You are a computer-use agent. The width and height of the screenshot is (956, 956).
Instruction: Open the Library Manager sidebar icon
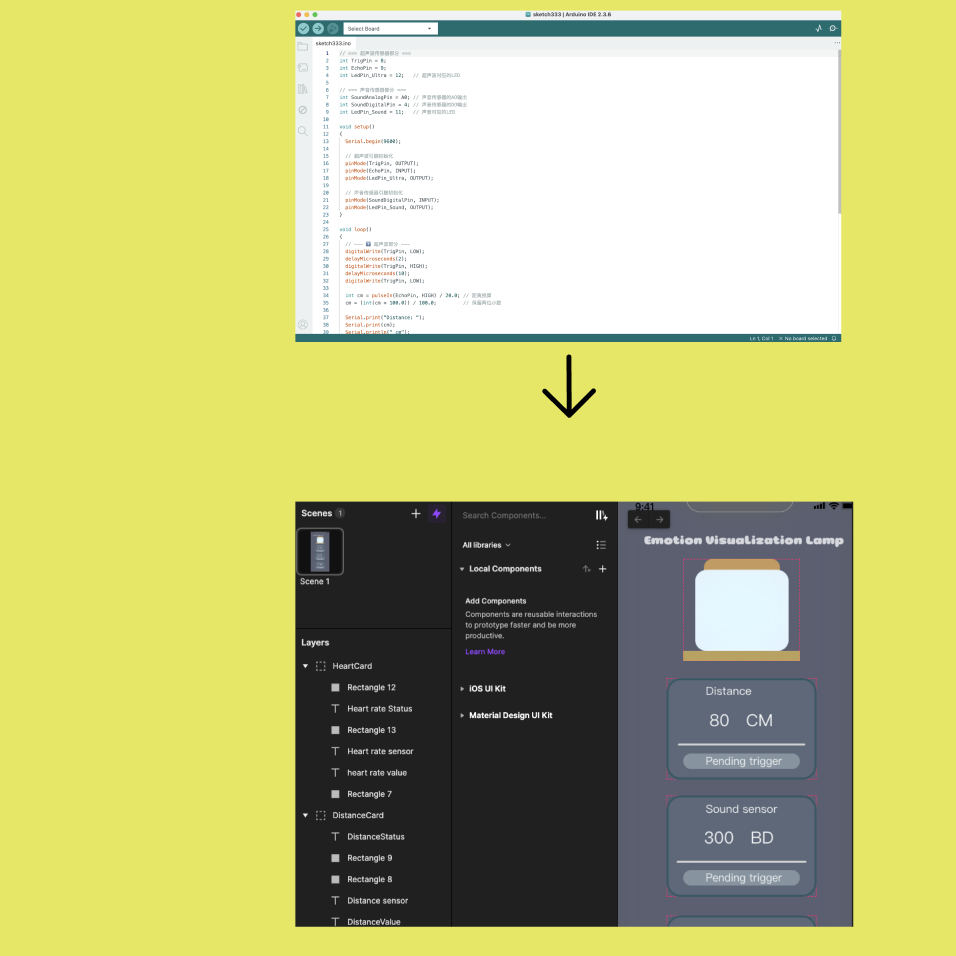[302, 88]
